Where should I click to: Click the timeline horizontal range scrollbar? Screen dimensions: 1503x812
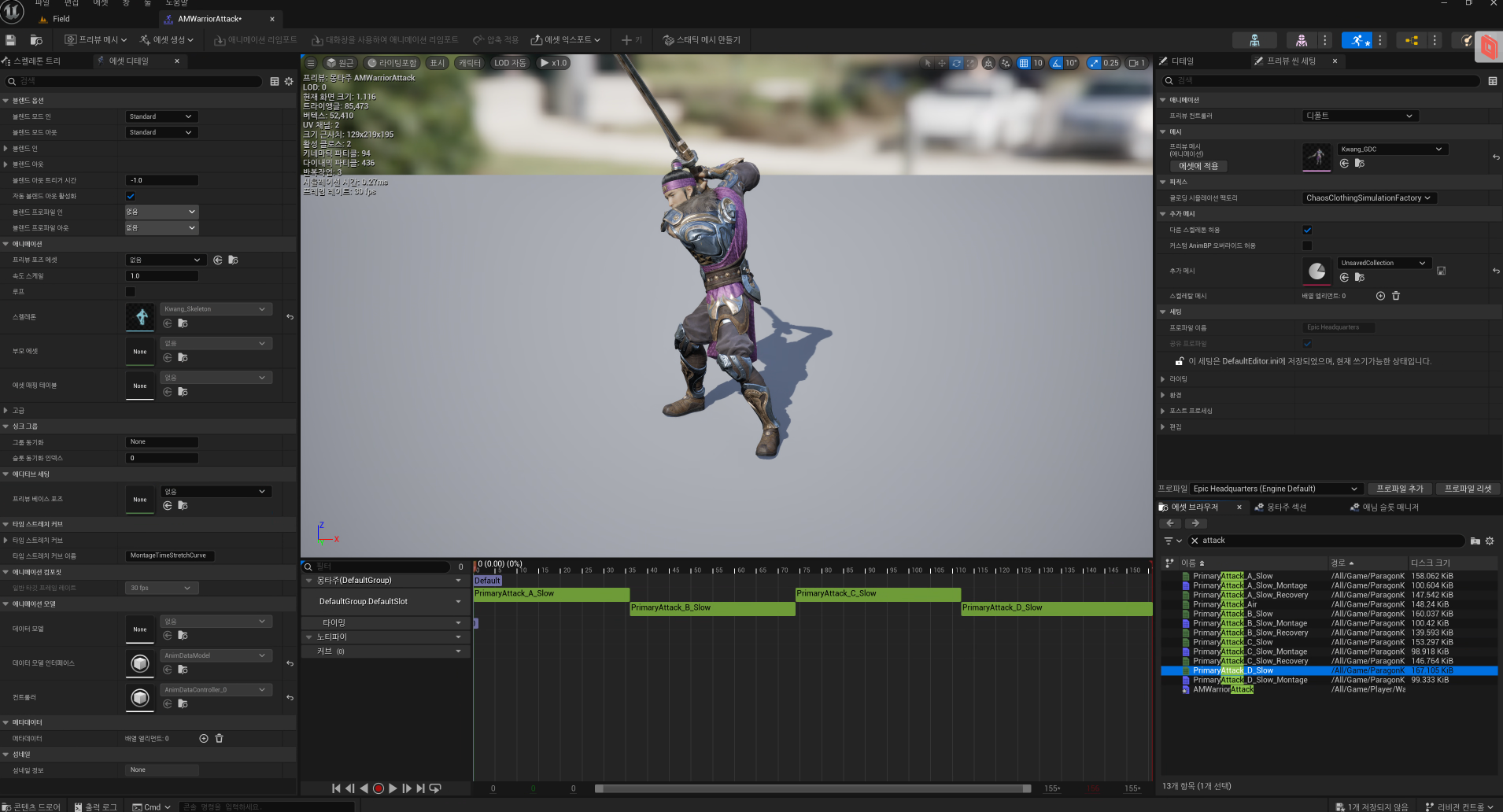812,788
